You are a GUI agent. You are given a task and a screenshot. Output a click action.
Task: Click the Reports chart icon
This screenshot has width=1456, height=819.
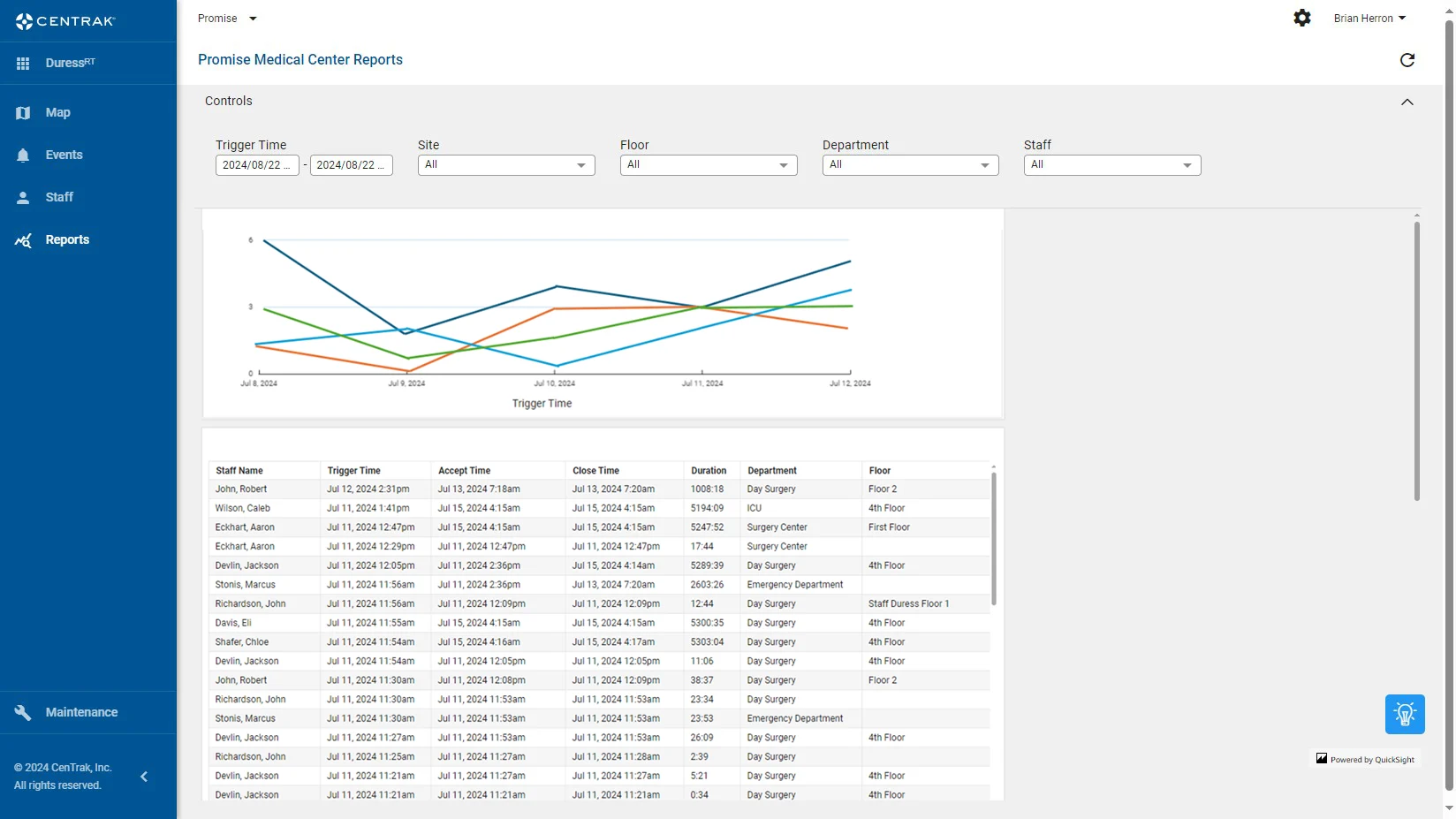23,240
